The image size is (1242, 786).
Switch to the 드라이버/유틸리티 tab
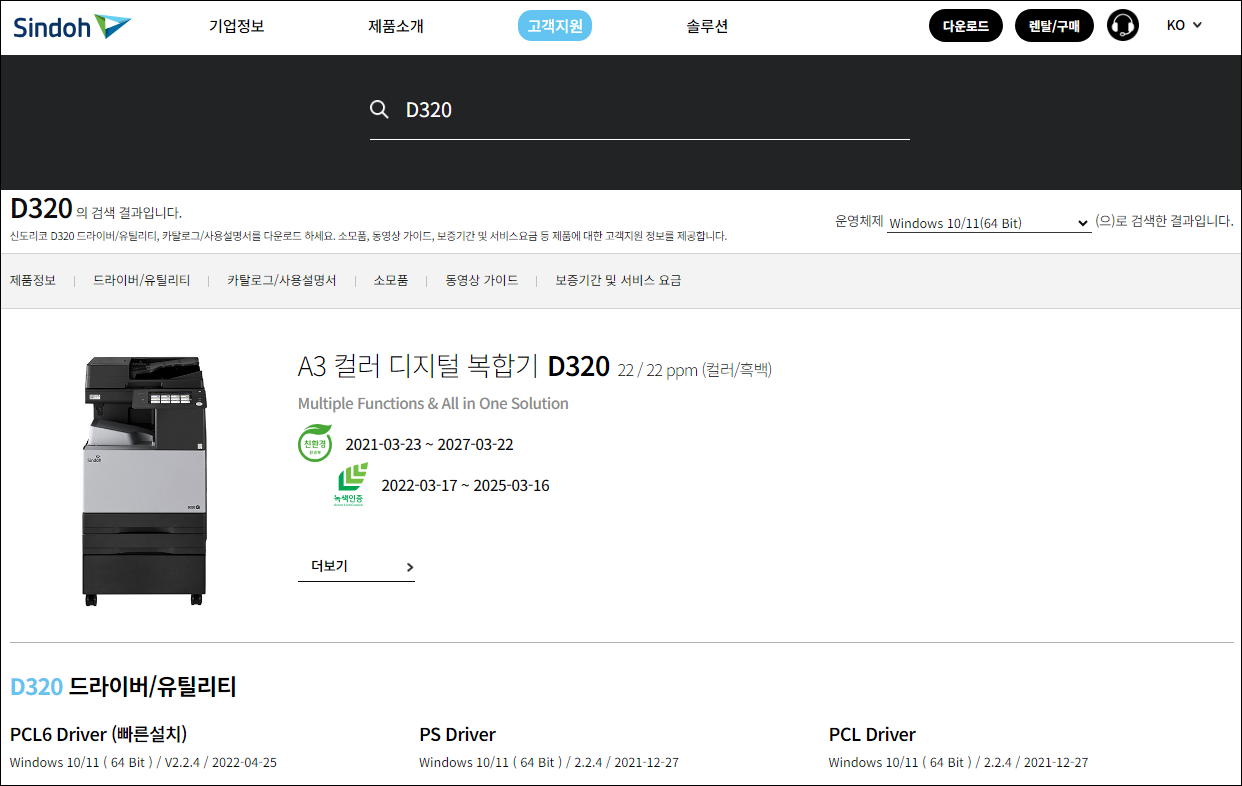pos(141,280)
